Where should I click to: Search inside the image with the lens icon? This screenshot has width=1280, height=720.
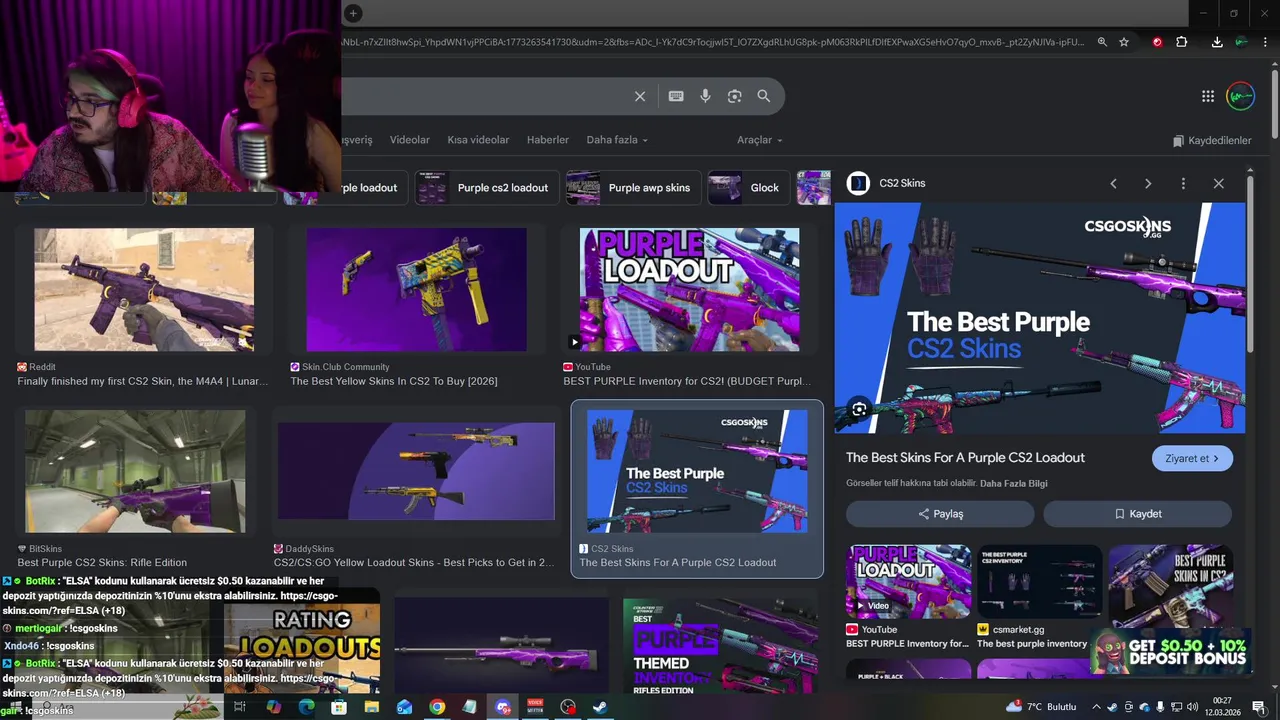[859, 409]
